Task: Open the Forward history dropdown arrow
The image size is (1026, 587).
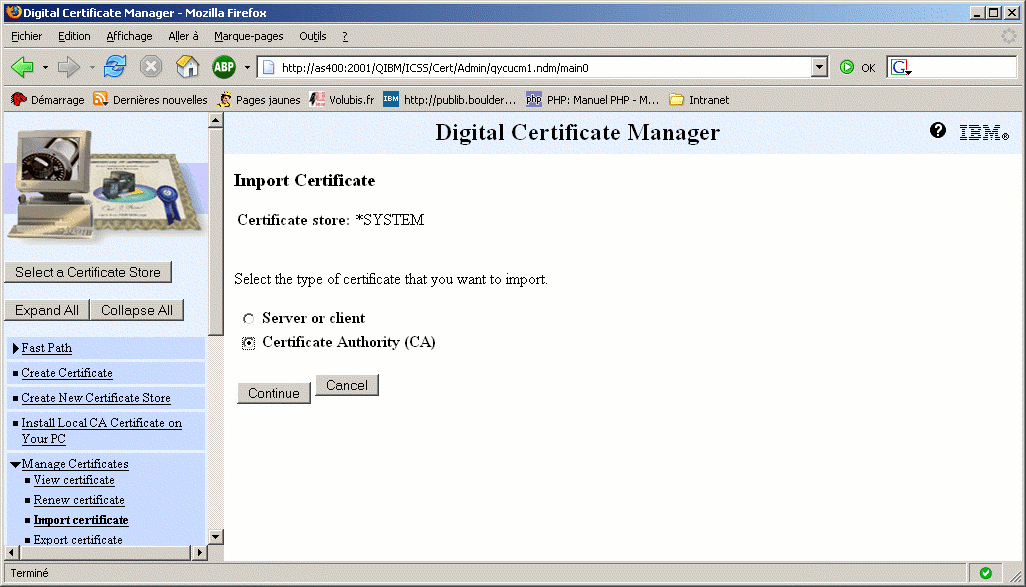Action: coord(92,67)
